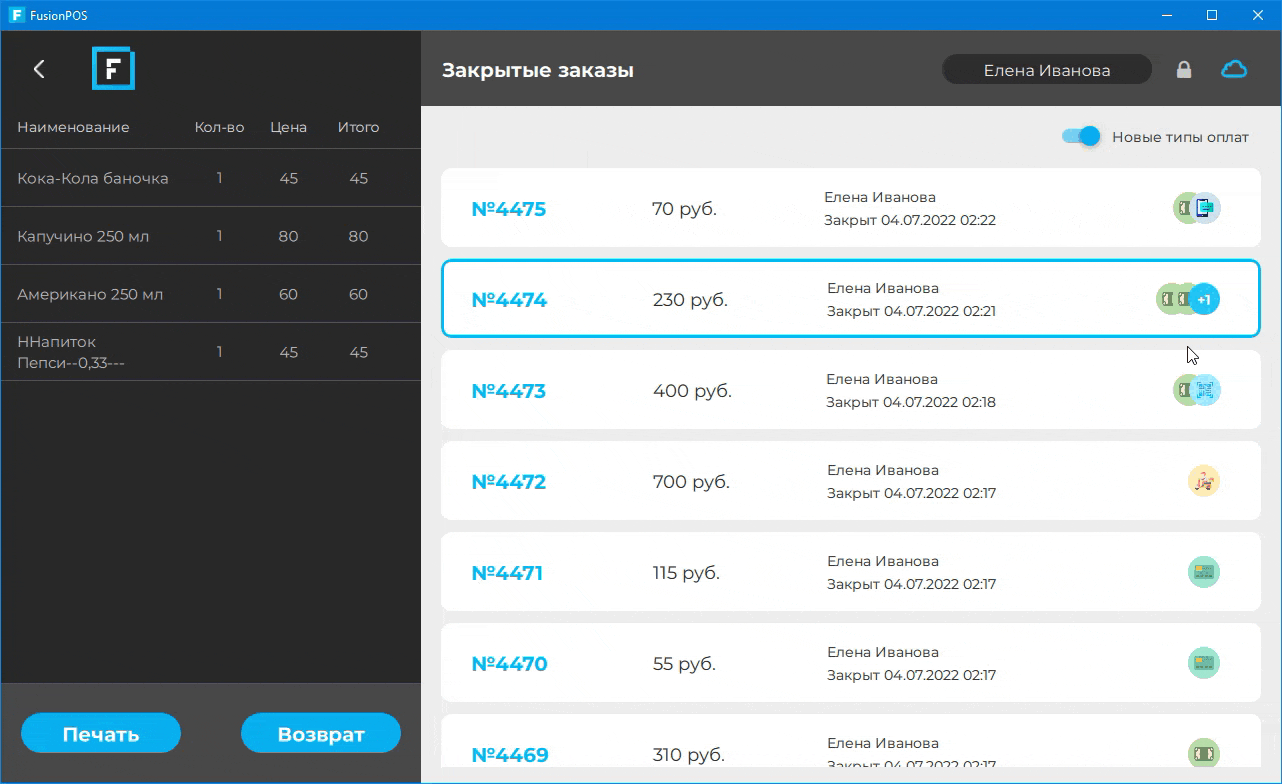The height and width of the screenshot is (784, 1282).
Task: Click the Елена Иванова user button
Action: tap(1046, 70)
